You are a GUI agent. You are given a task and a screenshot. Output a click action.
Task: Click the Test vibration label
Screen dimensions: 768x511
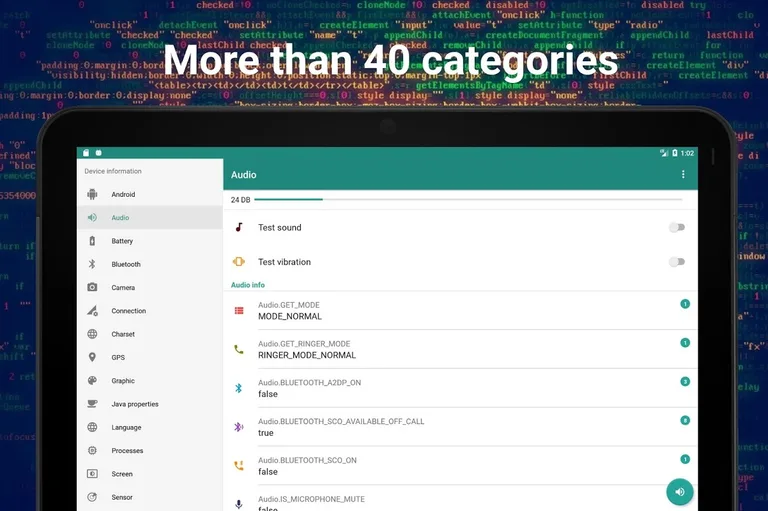[x=285, y=262]
